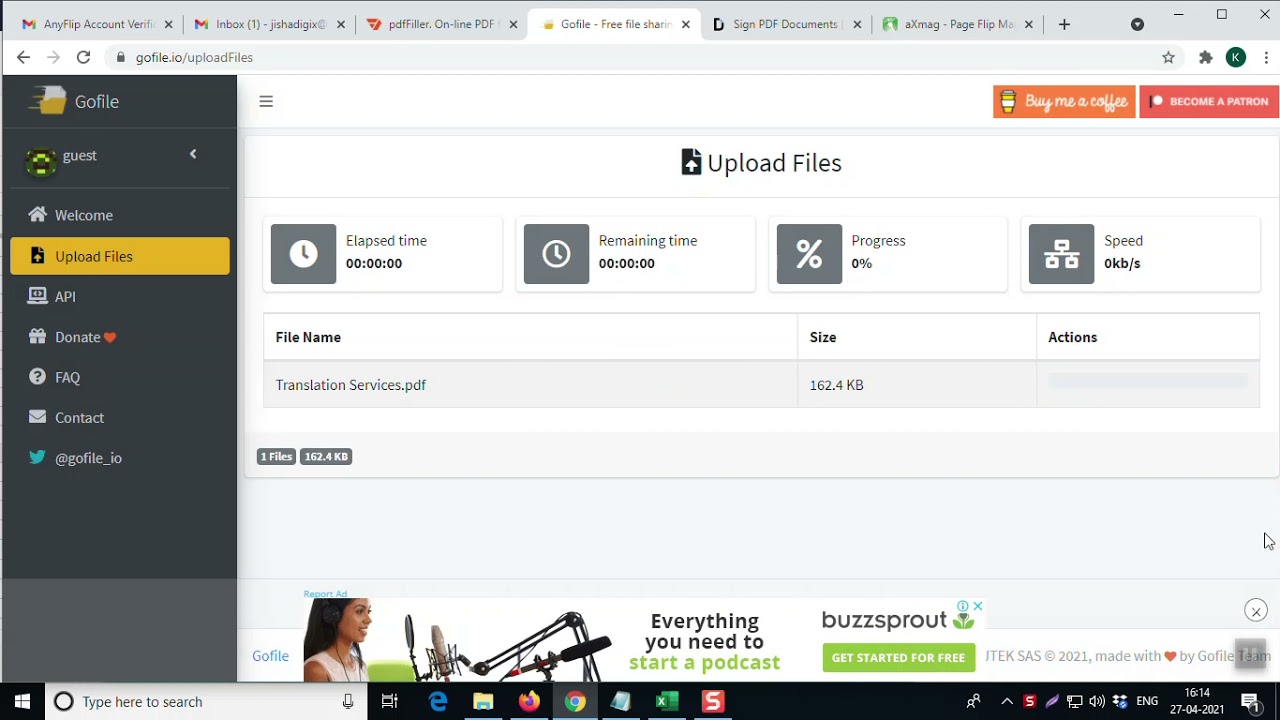1280x720 pixels.
Task: Toggle the hamburger sidebar menu
Action: pos(266,101)
